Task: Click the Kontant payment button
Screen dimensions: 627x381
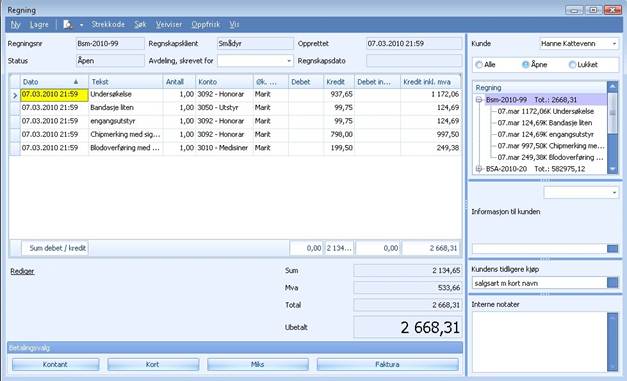Action: 55,364
